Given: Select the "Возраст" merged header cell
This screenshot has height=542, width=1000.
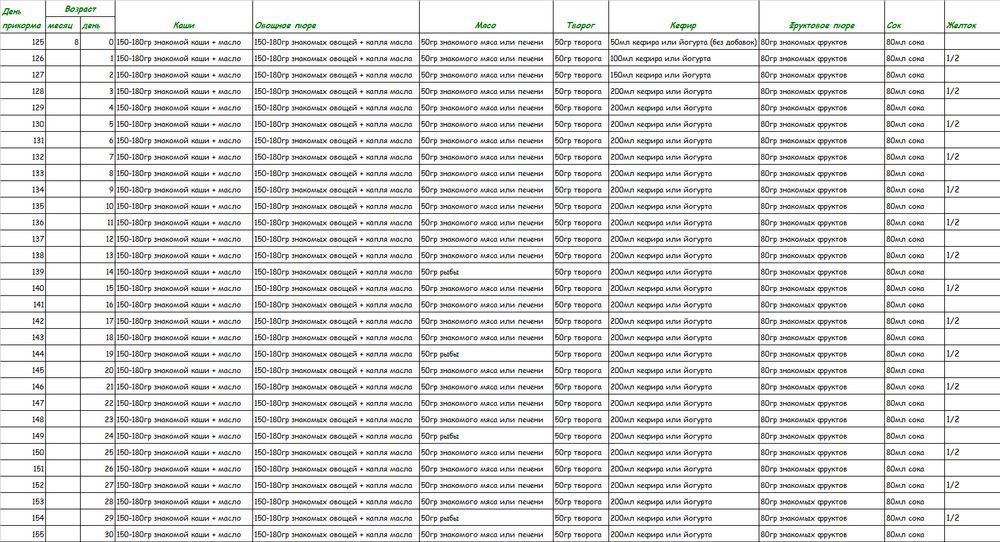Looking at the screenshot, I should (x=80, y=7).
